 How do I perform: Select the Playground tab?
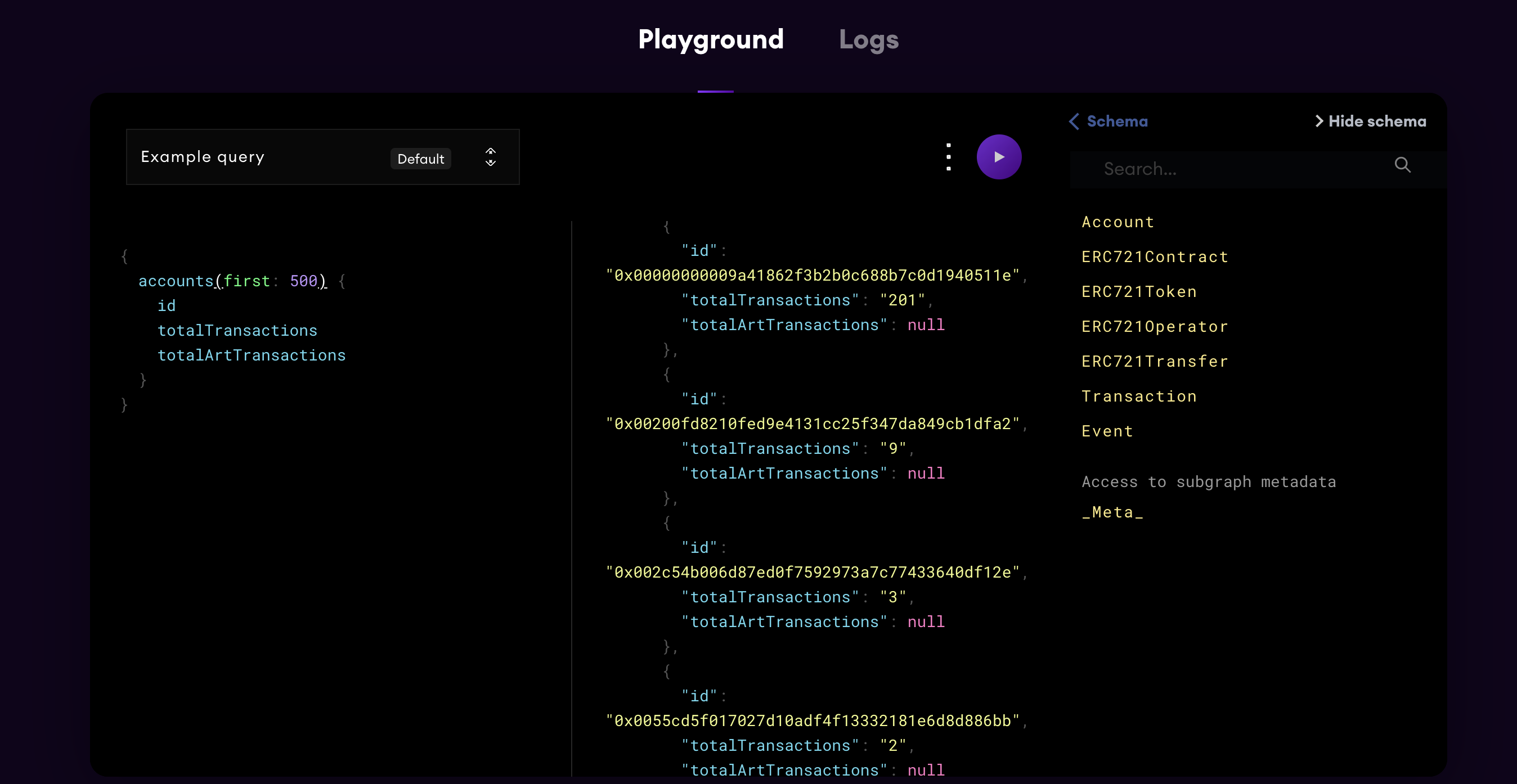(x=711, y=40)
